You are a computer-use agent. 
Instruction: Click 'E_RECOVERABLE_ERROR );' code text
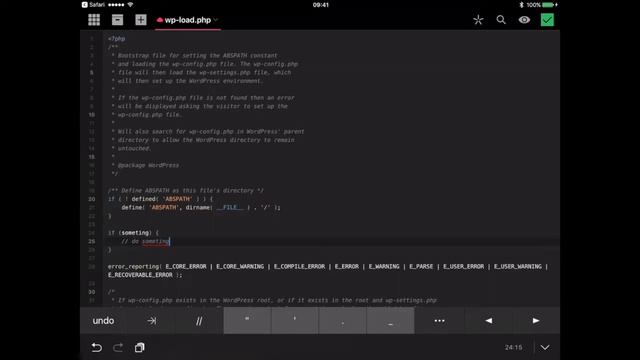(x=145, y=275)
